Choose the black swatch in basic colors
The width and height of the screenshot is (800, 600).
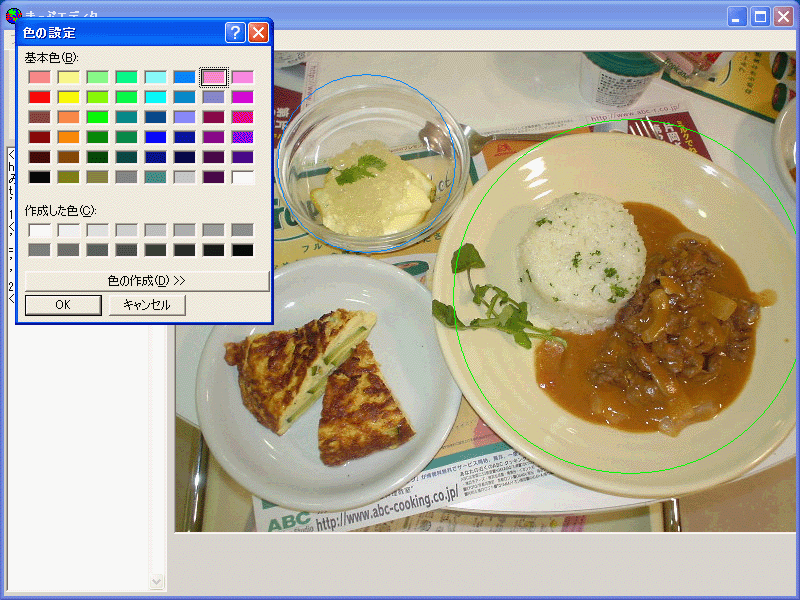pyautogui.click(x=40, y=177)
